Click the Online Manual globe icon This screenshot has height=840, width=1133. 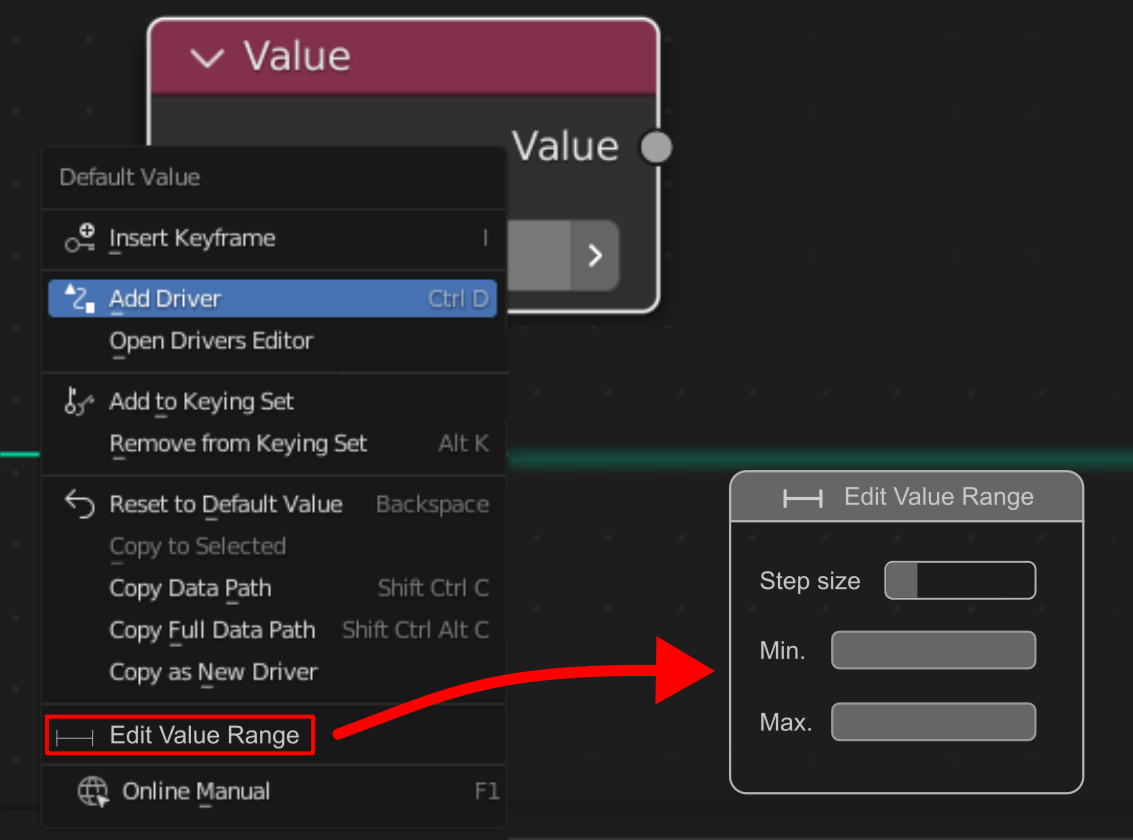[x=93, y=792]
